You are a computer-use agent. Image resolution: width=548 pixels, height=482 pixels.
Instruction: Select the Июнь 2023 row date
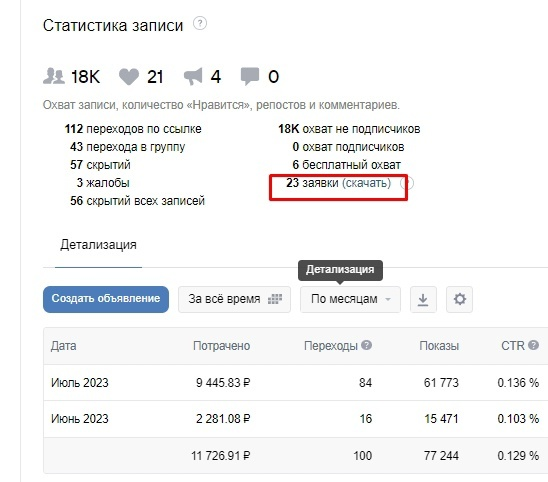pos(80,419)
